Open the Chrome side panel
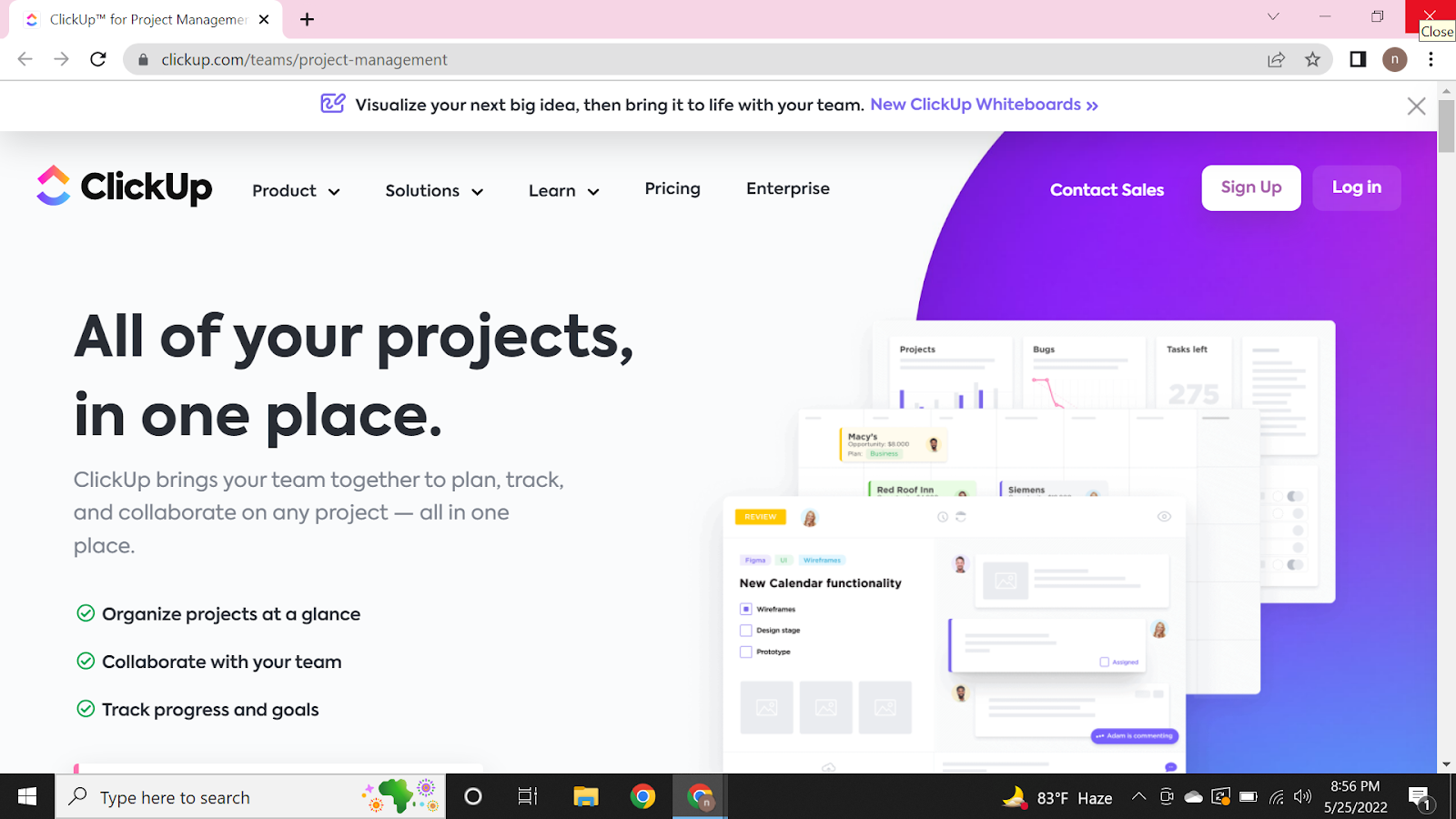This screenshot has height=819, width=1456. (x=1358, y=60)
